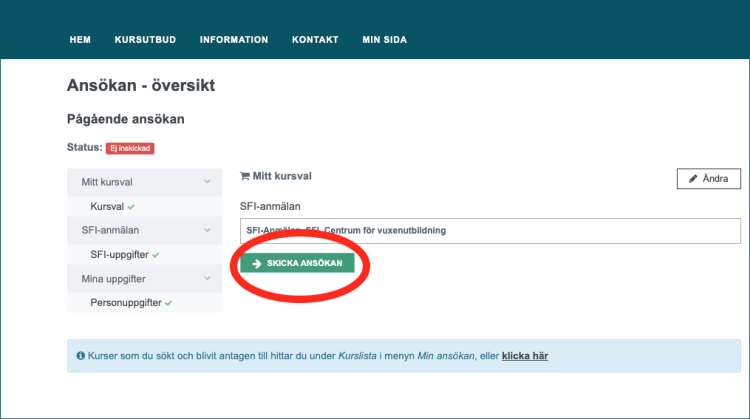Open MIN SIDA from the top menu
Image resolution: width=750 pixels, height=419 pixels.
tap(384, 40)
